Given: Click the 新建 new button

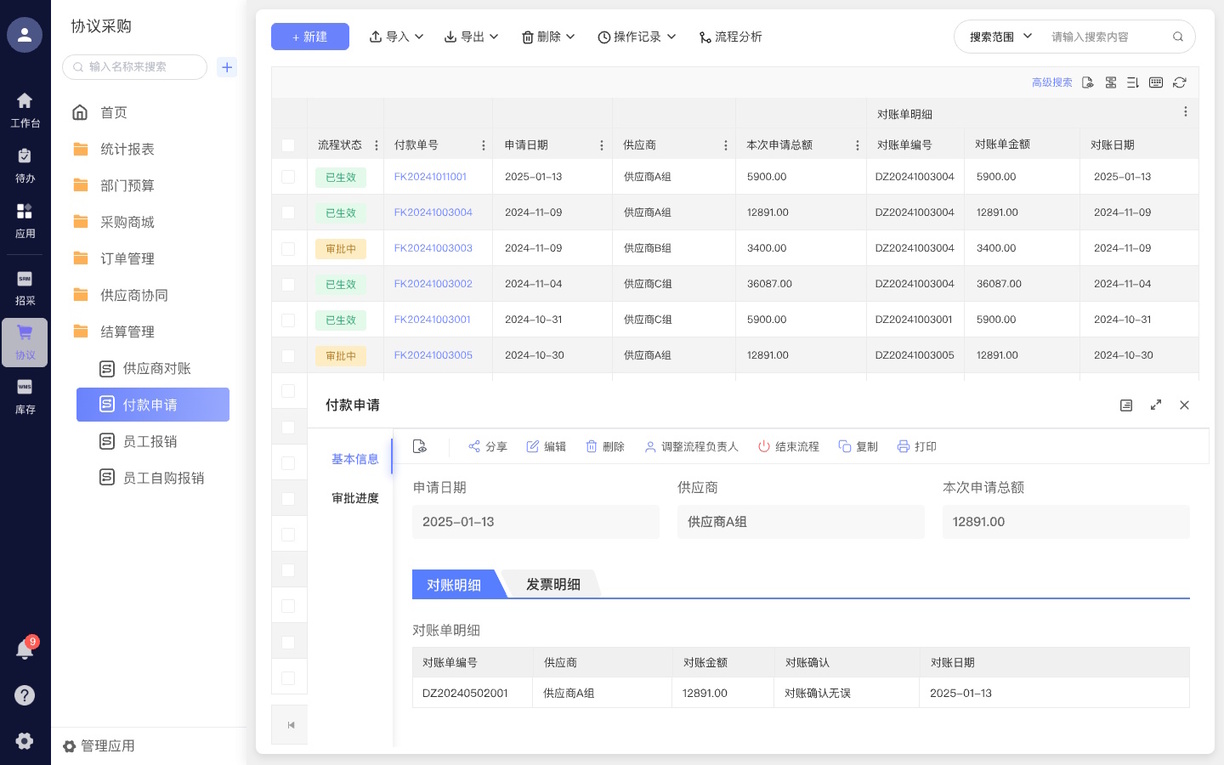Looking at the screenshot, I should tap(310, 37).
